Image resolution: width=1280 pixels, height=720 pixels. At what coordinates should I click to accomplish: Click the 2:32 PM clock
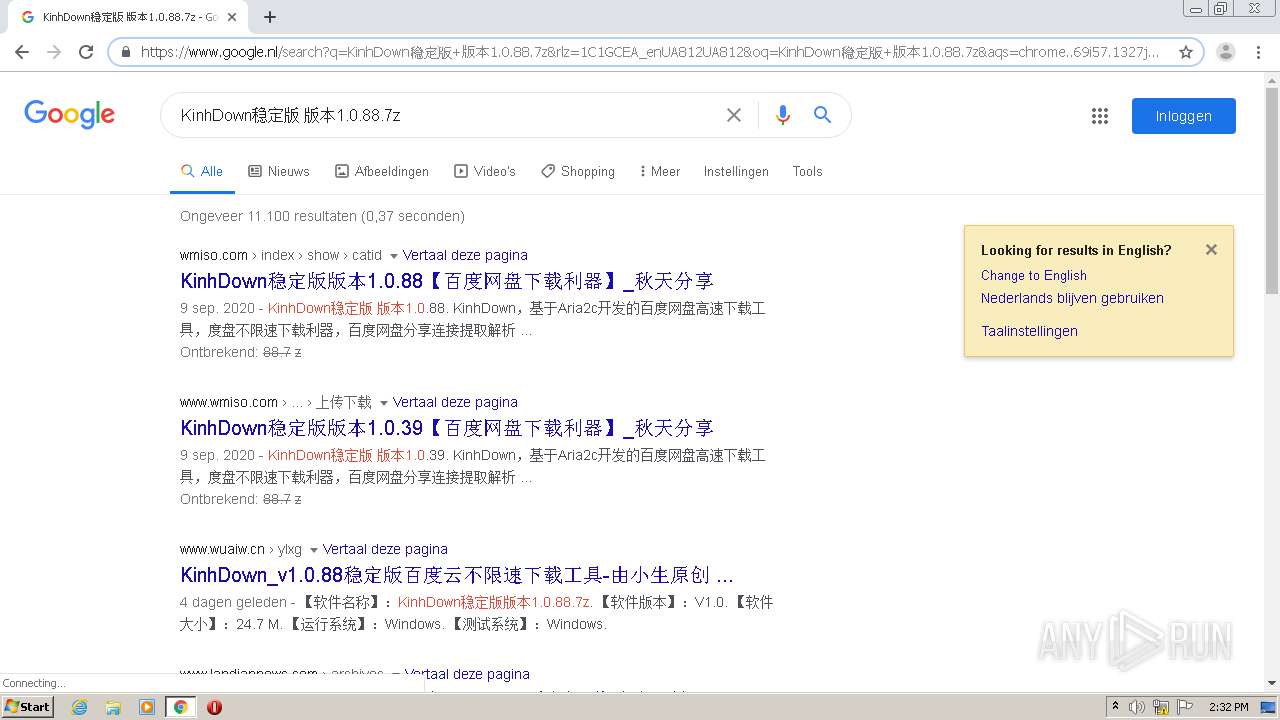click(x=1228, y=707)
